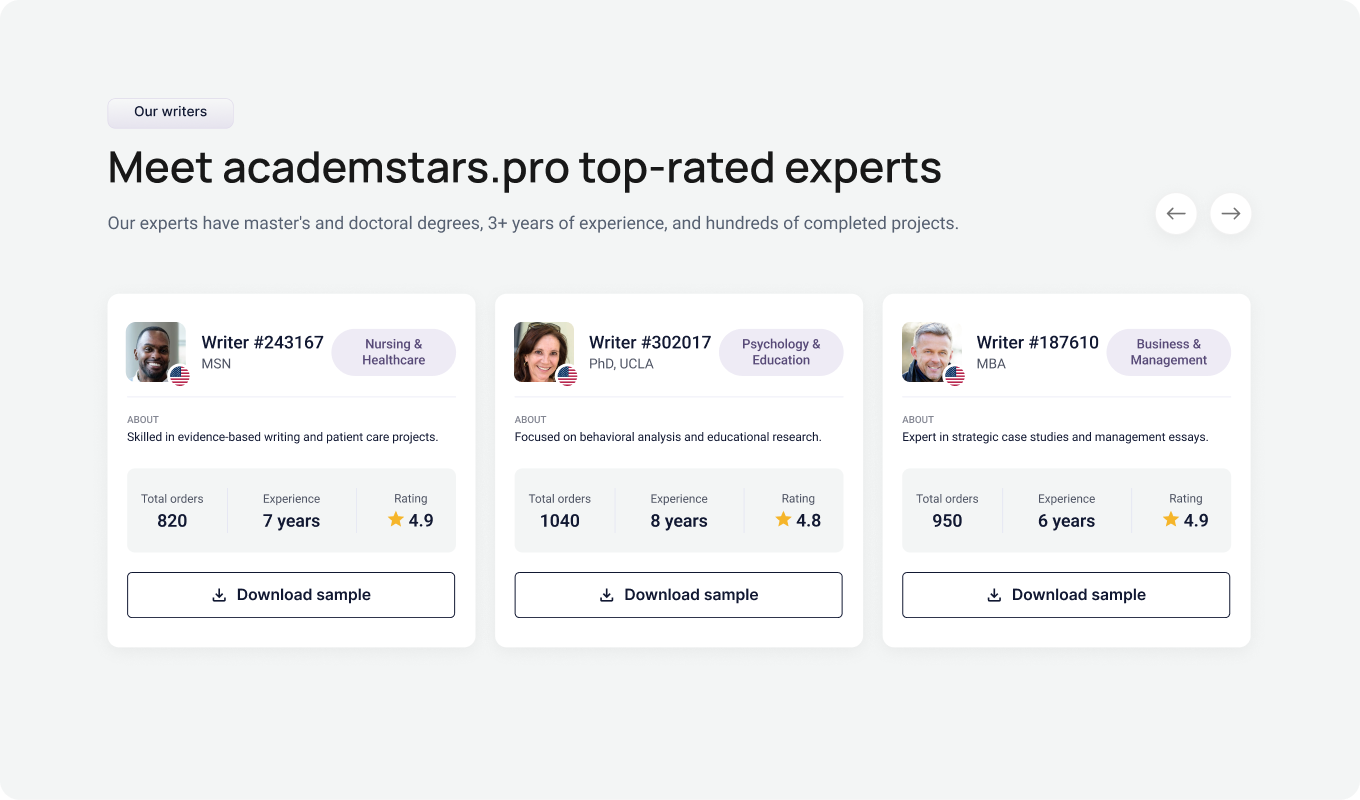Select the Psychology & Education tag

(x=781, y=352)
